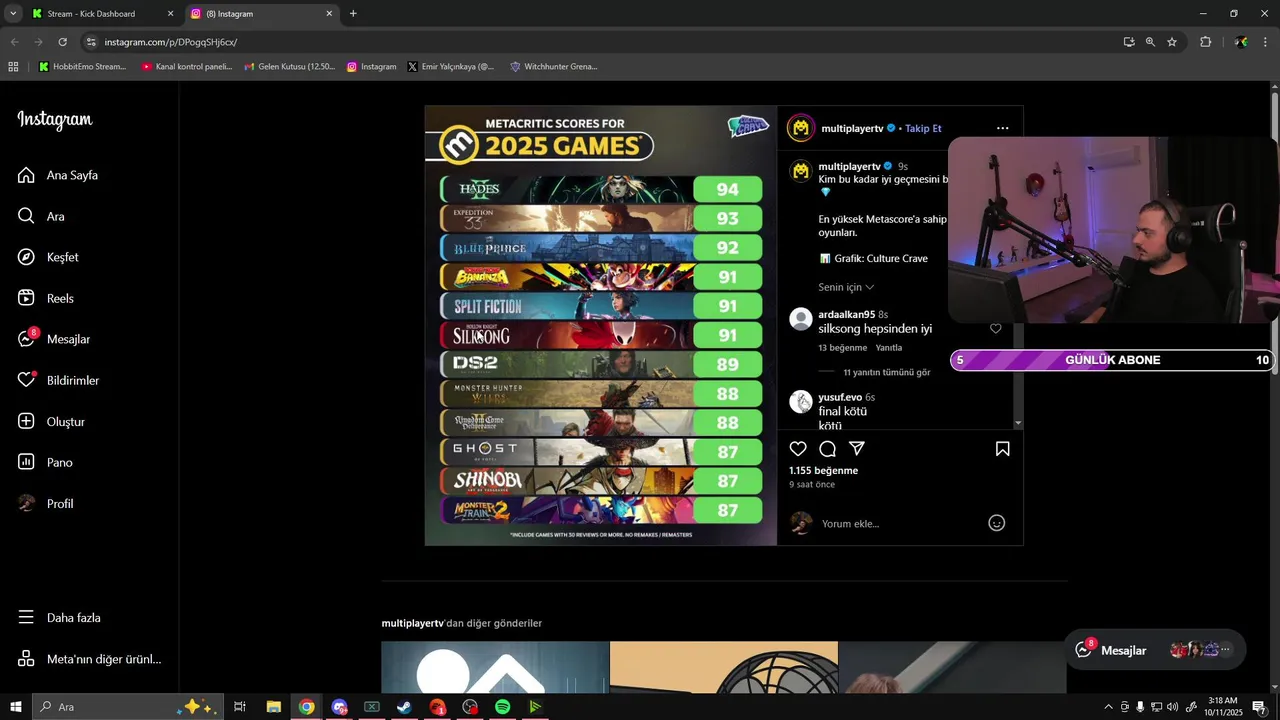Open emoji picker in comment box
Screen dimensions: 1280x720
(x=996, y=523)
